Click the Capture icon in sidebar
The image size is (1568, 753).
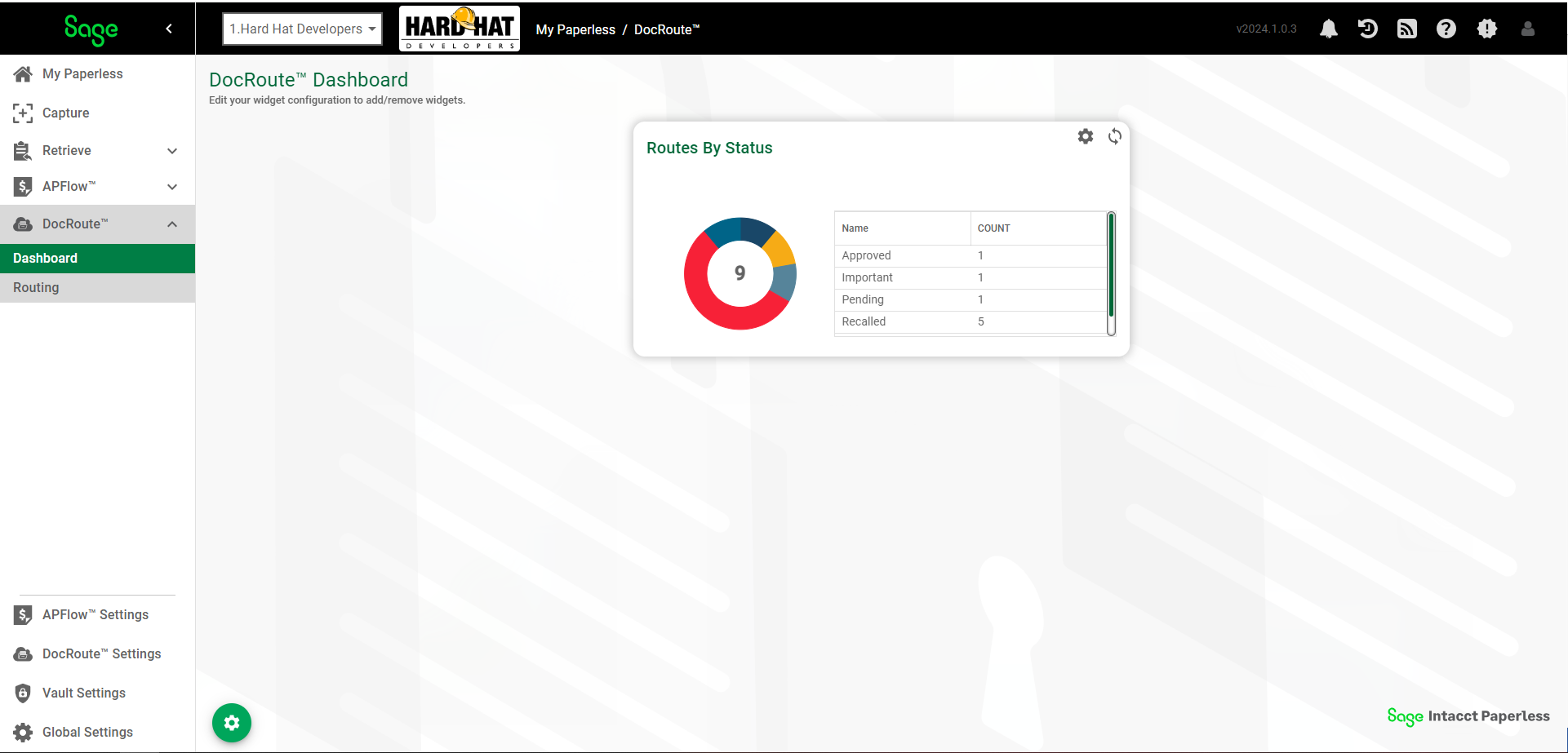tap(23, 113)
